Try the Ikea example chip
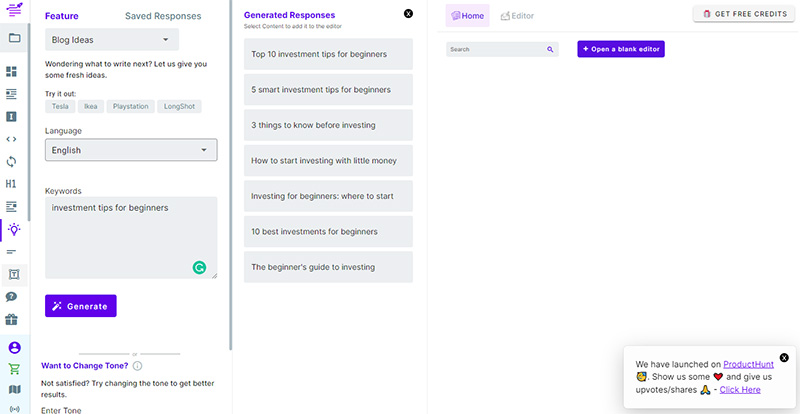 pyautogui.click(x=91, y=106)
